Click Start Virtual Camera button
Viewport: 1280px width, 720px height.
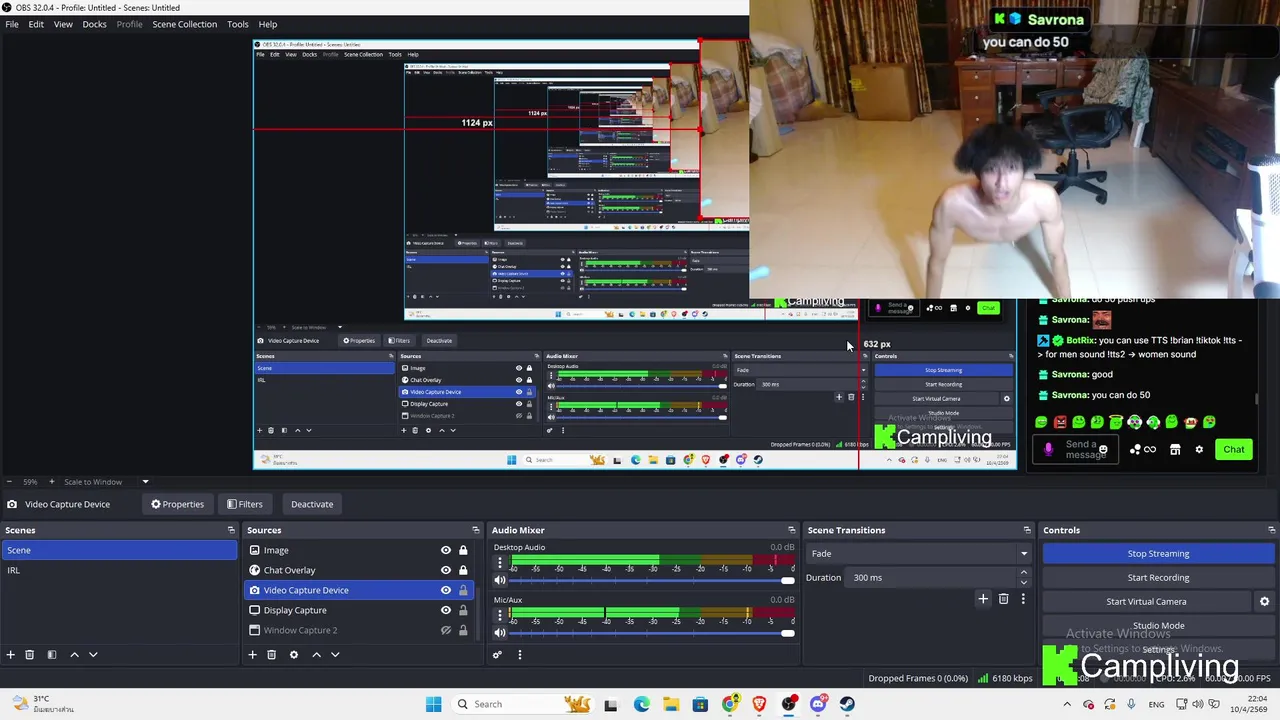pos(1146,602)
